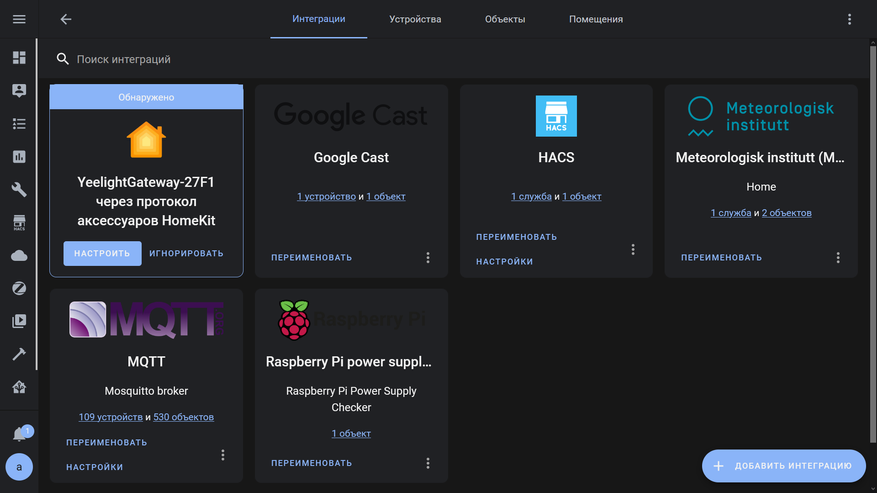Viewport: 877px width, 493px height.
Task: Switch to Интеграции tab
Action: click(x=319, y=19)
